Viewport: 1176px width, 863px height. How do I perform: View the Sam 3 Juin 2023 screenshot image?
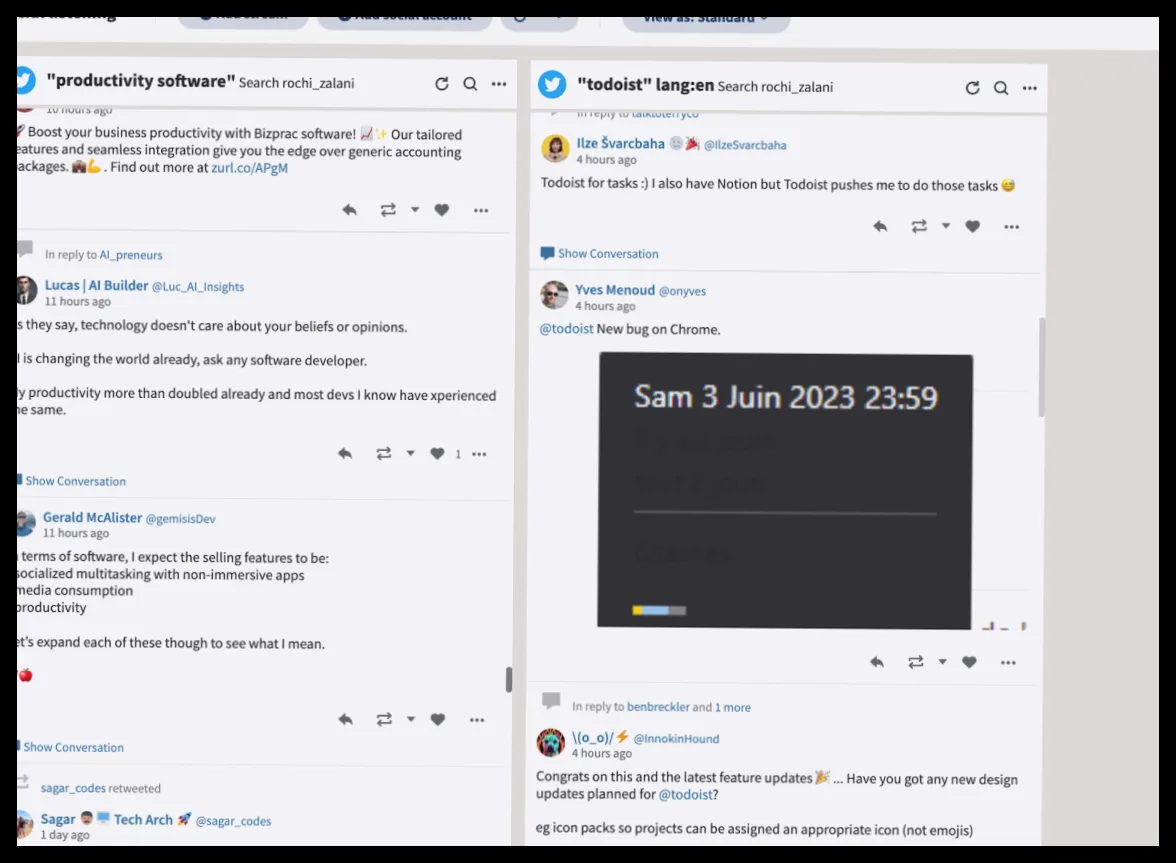784,490
